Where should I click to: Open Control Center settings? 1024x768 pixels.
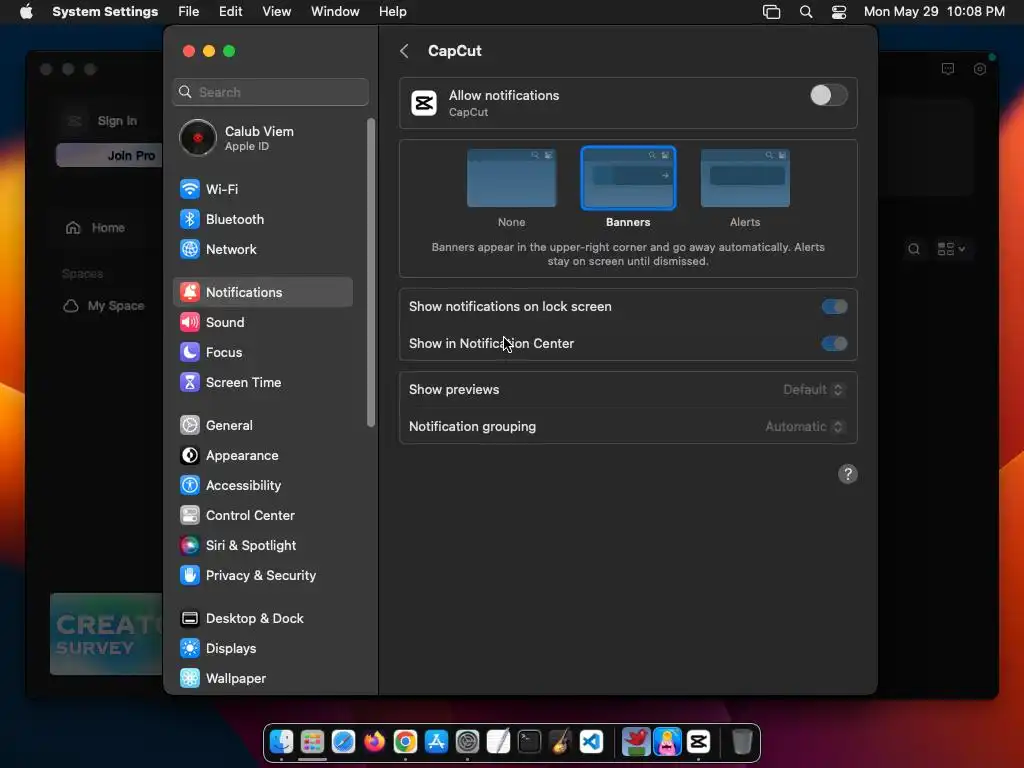[263, 515]
